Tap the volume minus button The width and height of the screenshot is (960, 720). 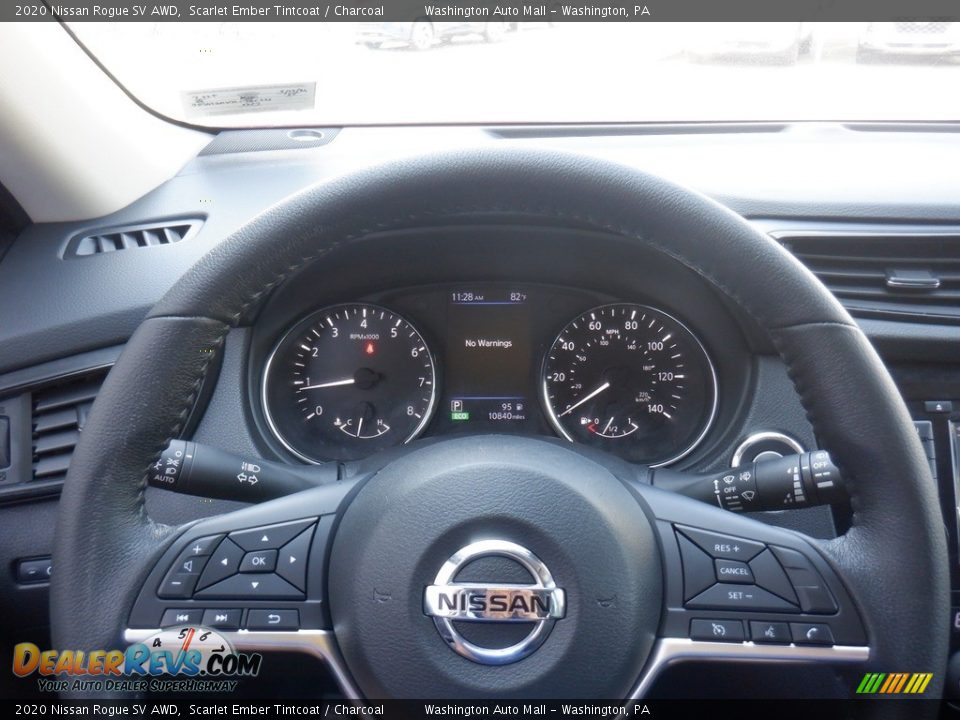176,583
